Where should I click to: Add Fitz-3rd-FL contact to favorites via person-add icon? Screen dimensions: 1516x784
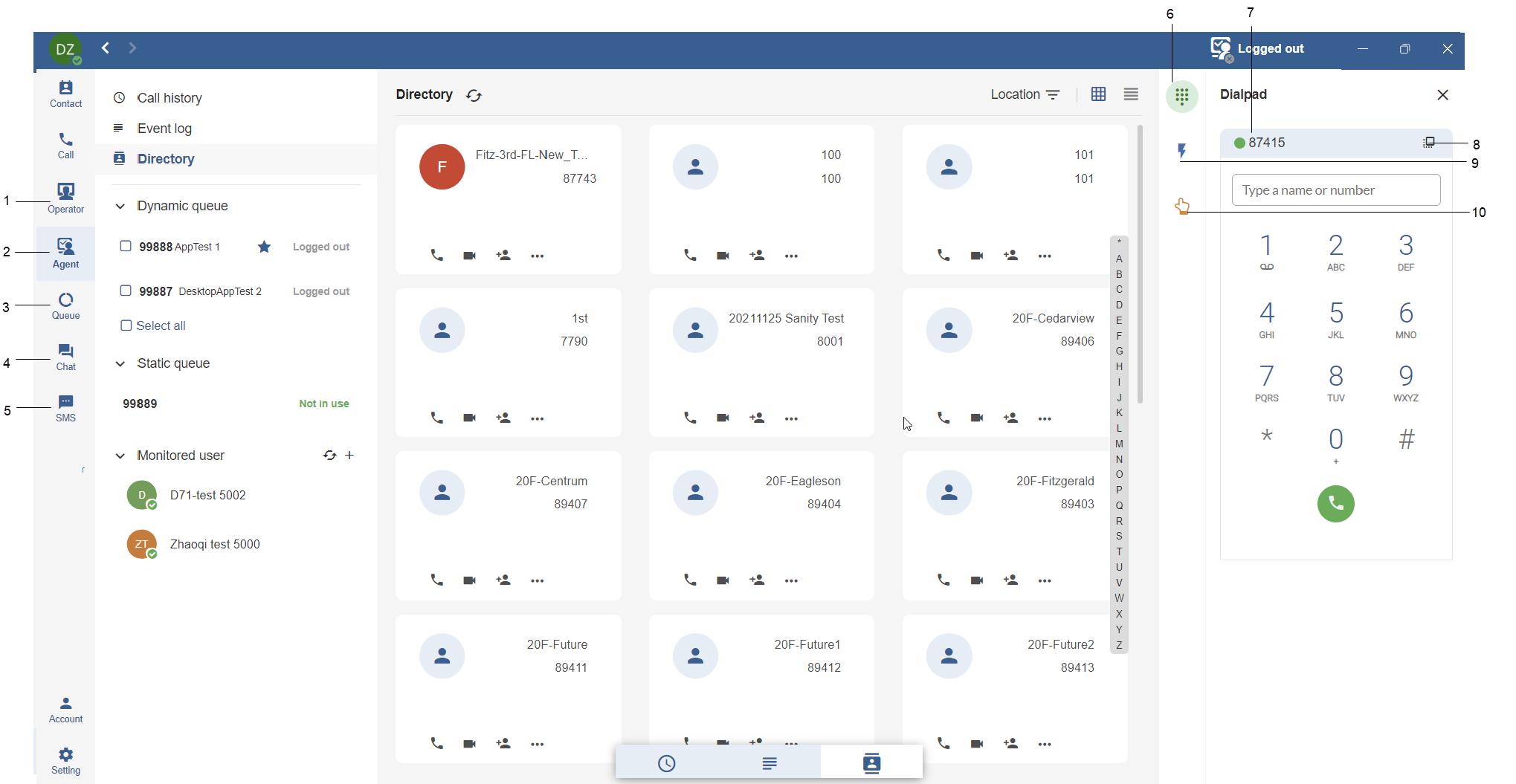point(503,255)
